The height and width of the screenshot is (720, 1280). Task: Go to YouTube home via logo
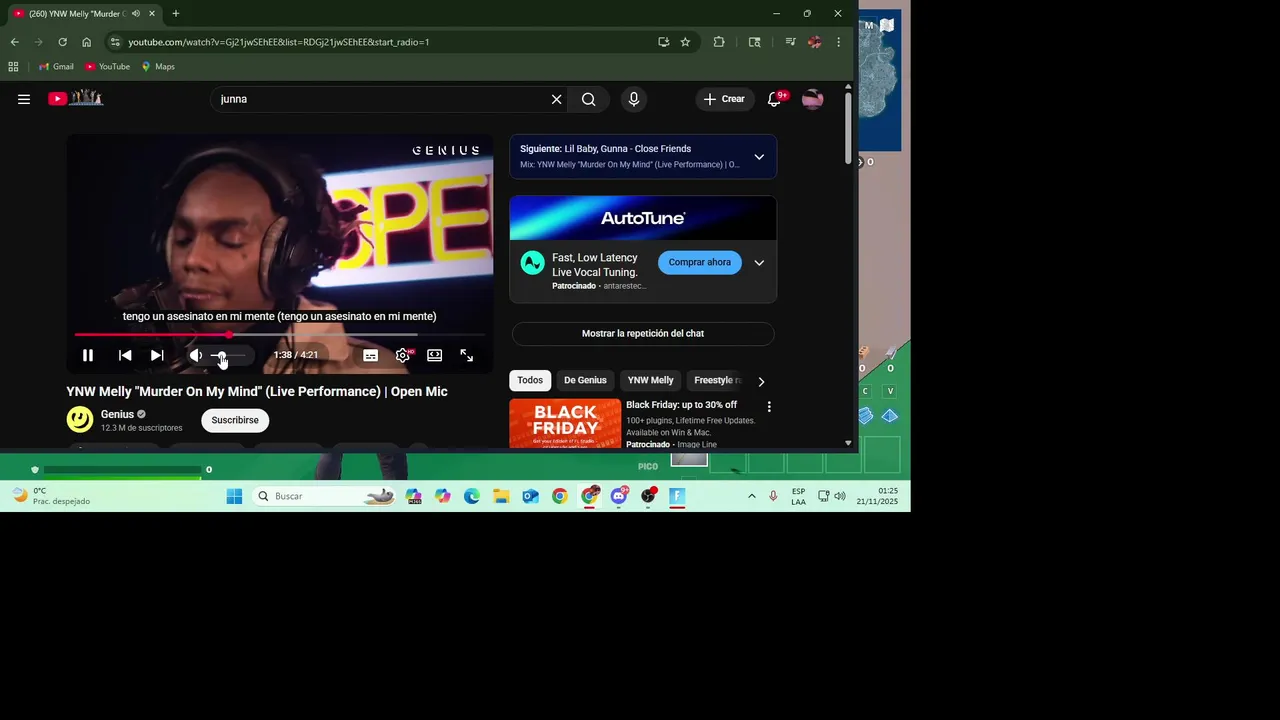click(x=76, y=98)
